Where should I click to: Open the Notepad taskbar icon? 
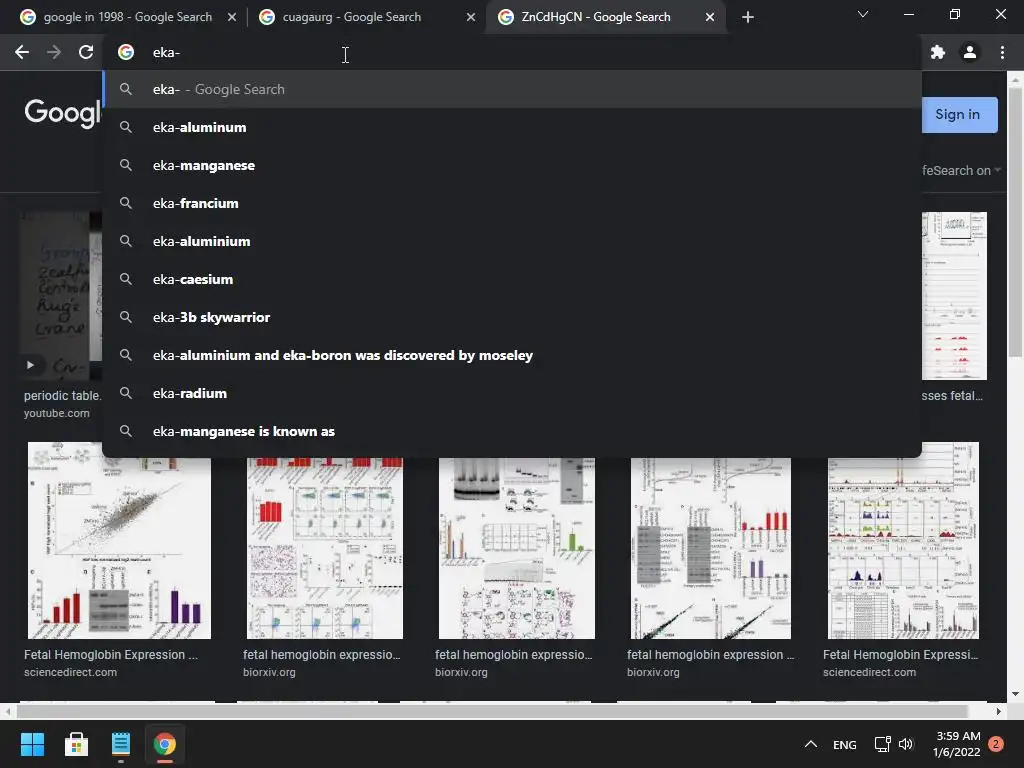(x=121, y=744)
